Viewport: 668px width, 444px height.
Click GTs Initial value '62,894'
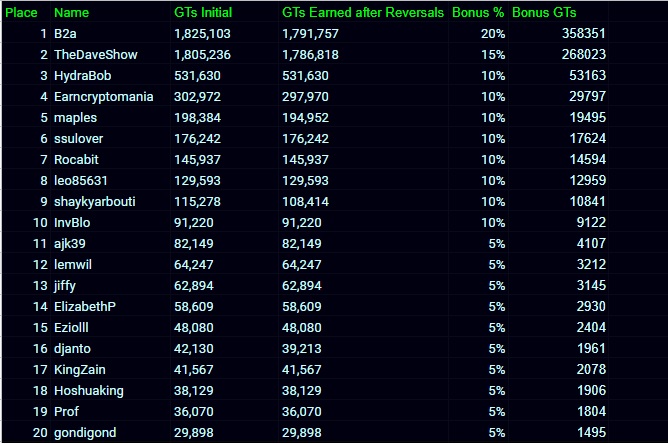pyautogui.click(x=193, y=285)
